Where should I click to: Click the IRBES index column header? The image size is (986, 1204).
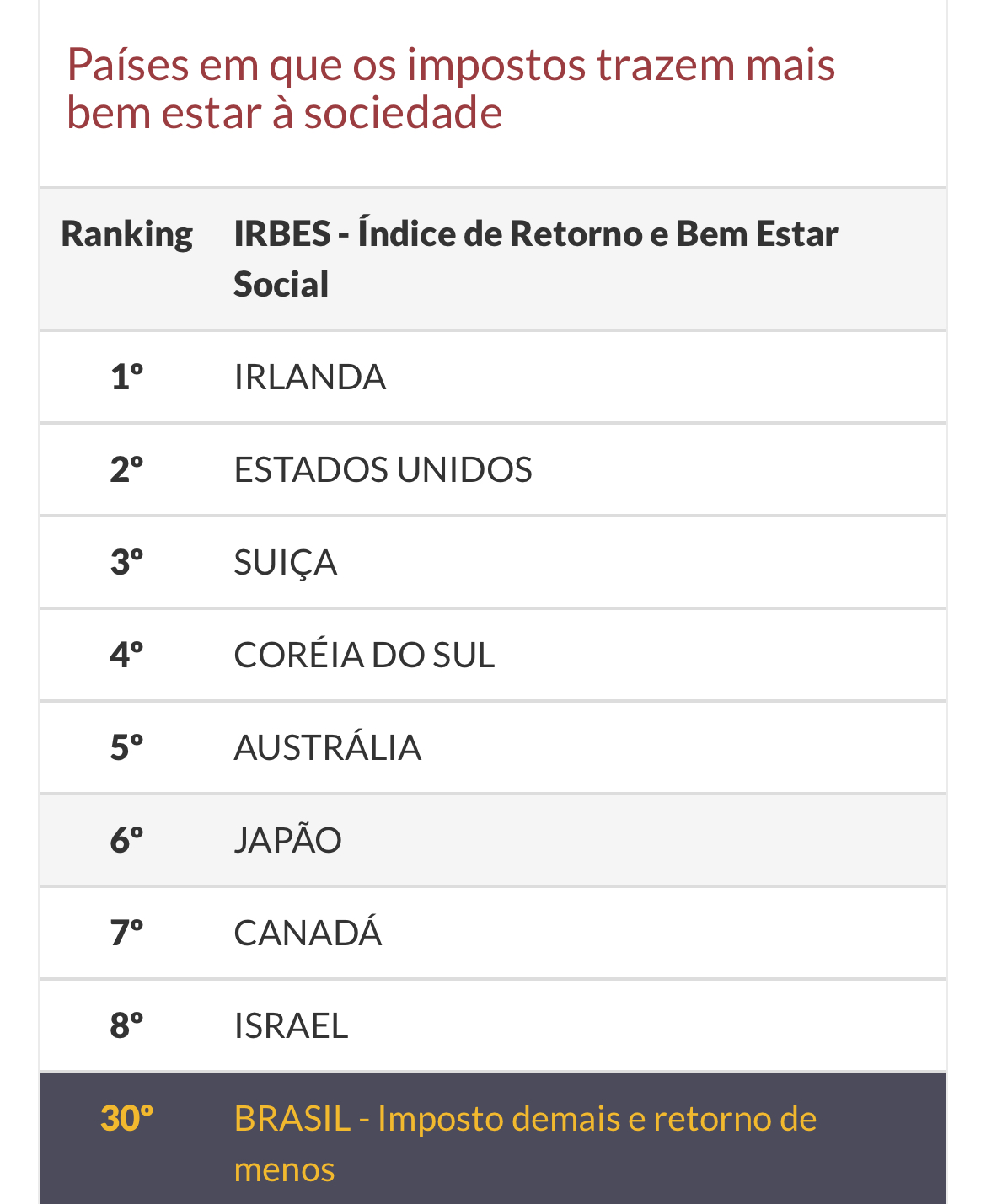tap(536, 259)
